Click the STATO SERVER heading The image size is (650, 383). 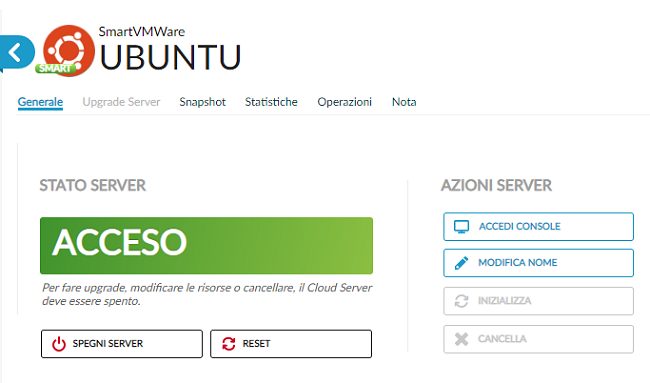[x=93, y=185]
